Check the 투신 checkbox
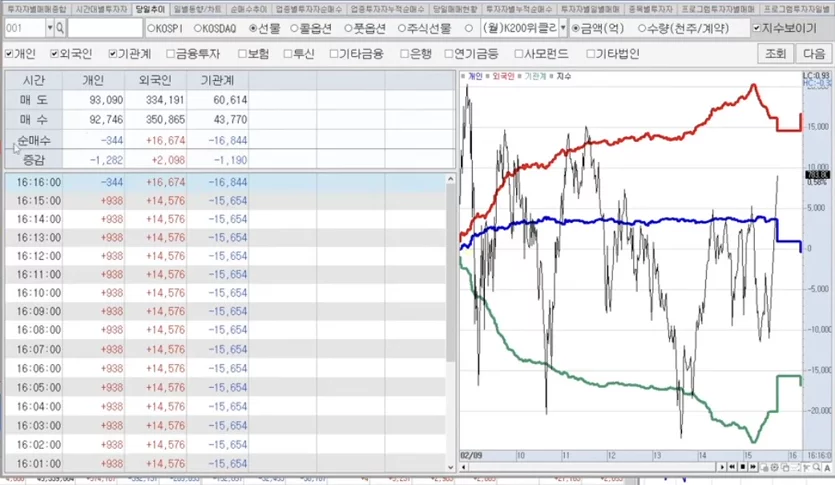 (x=288, y=53)
